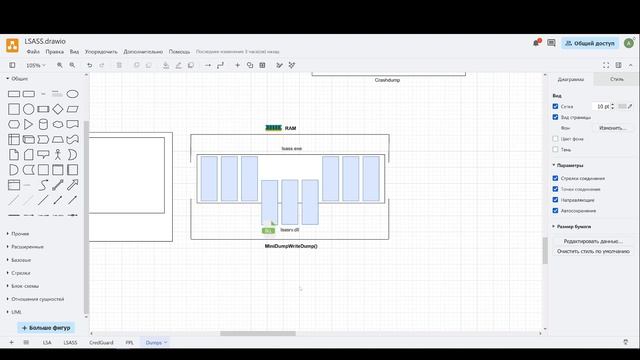Pick the callout speech bubble shape
This screenshot has width=640, height=360.
43,154
